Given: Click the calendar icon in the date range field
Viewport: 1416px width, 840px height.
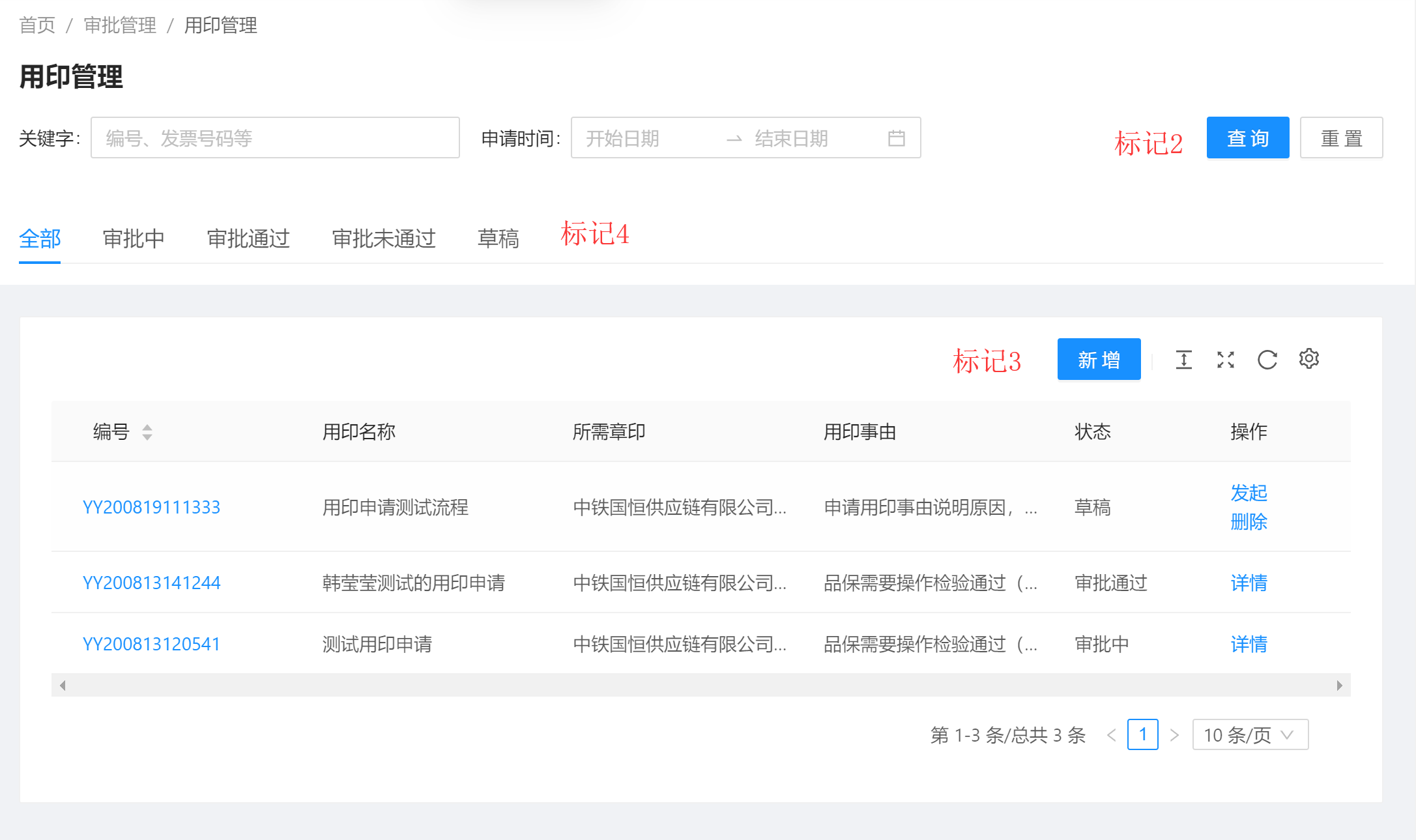Looking at the screenshot, I should 896,138.
